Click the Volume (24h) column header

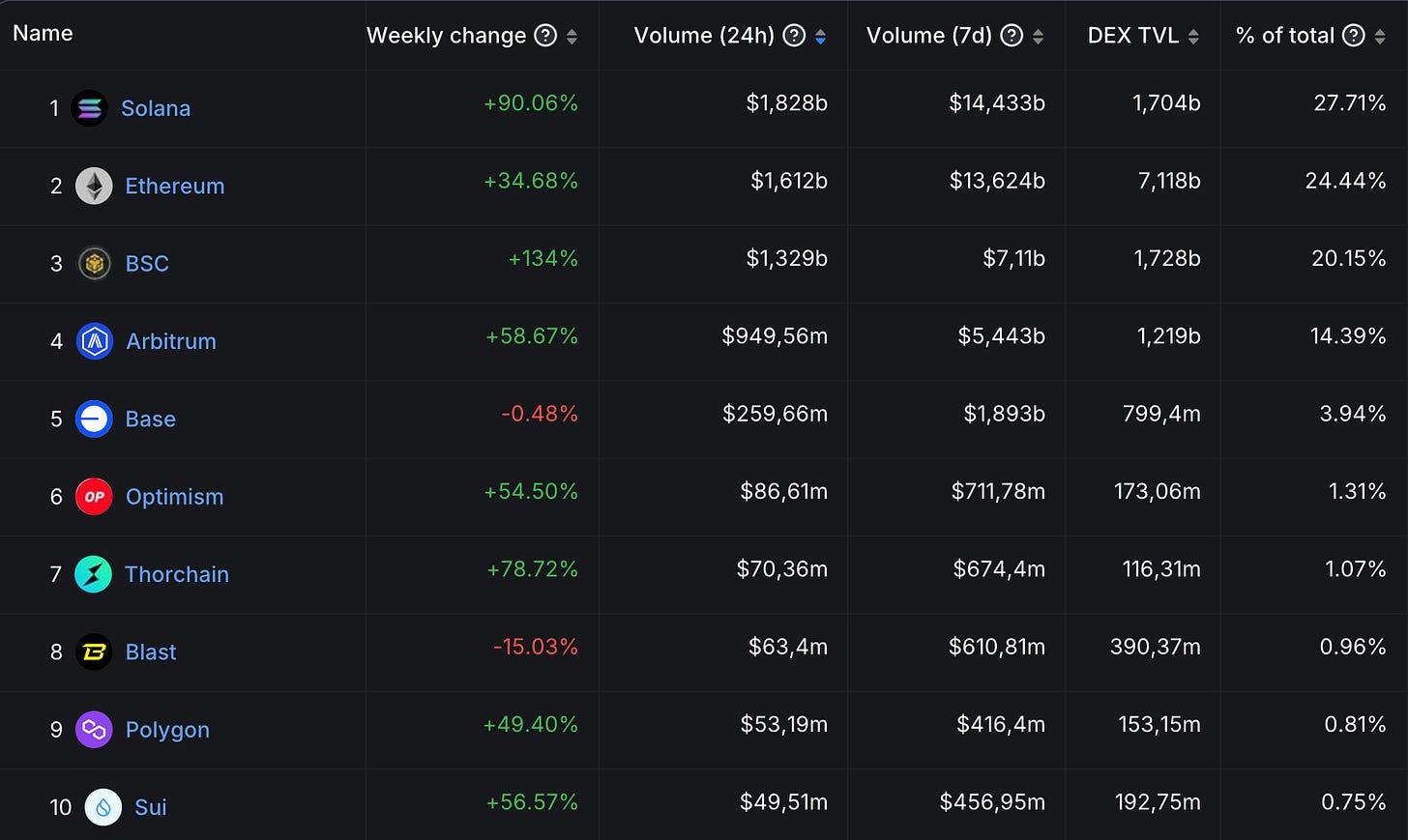[x=704, y=36]
